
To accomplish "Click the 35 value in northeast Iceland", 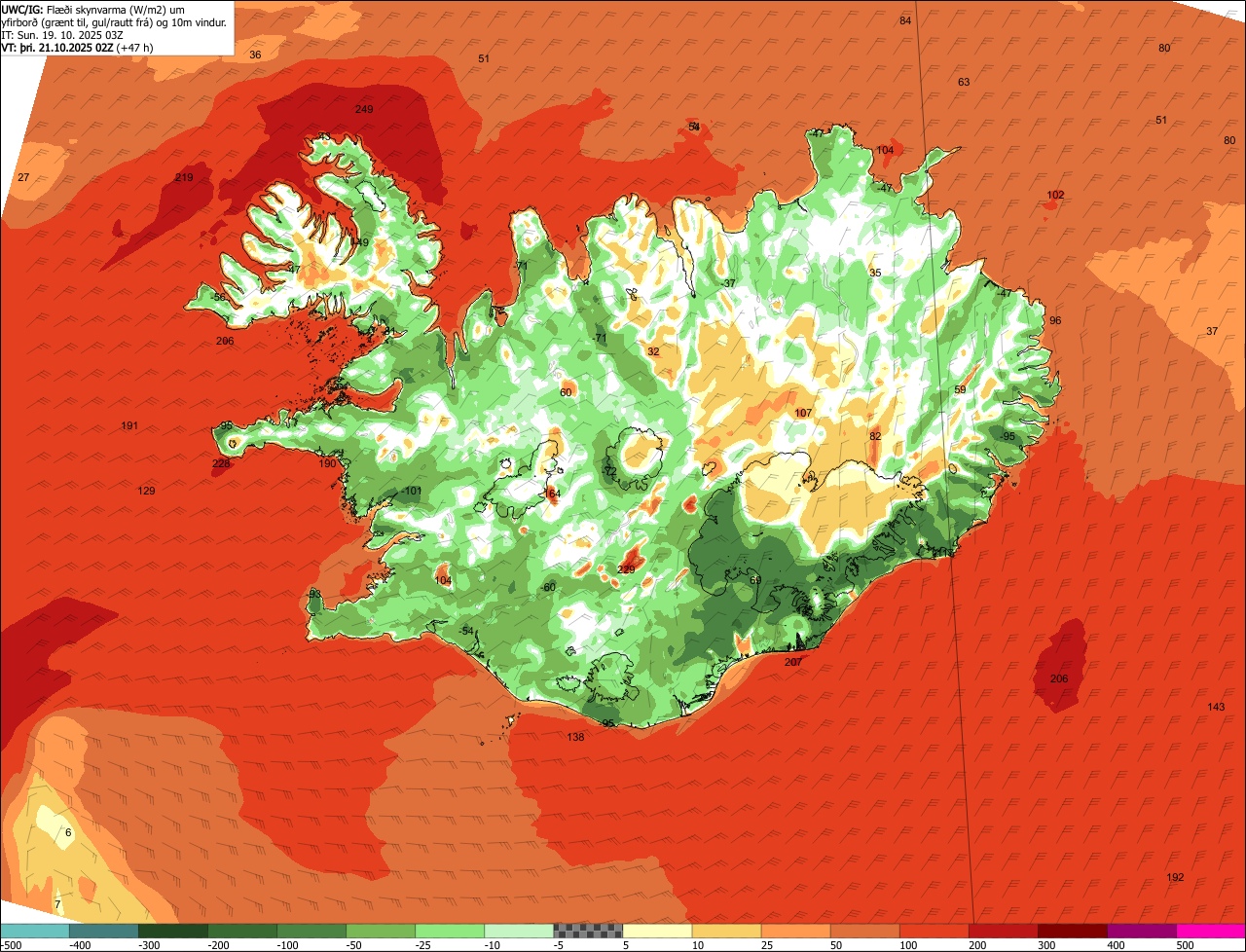I will coord(875,273).
